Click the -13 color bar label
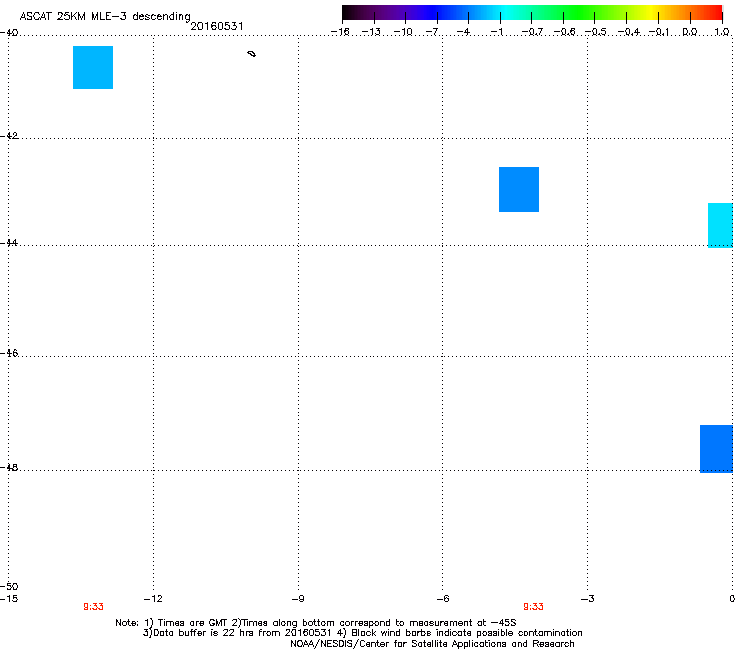The height and width of the screenshot is (650, 740). [371, 32]
